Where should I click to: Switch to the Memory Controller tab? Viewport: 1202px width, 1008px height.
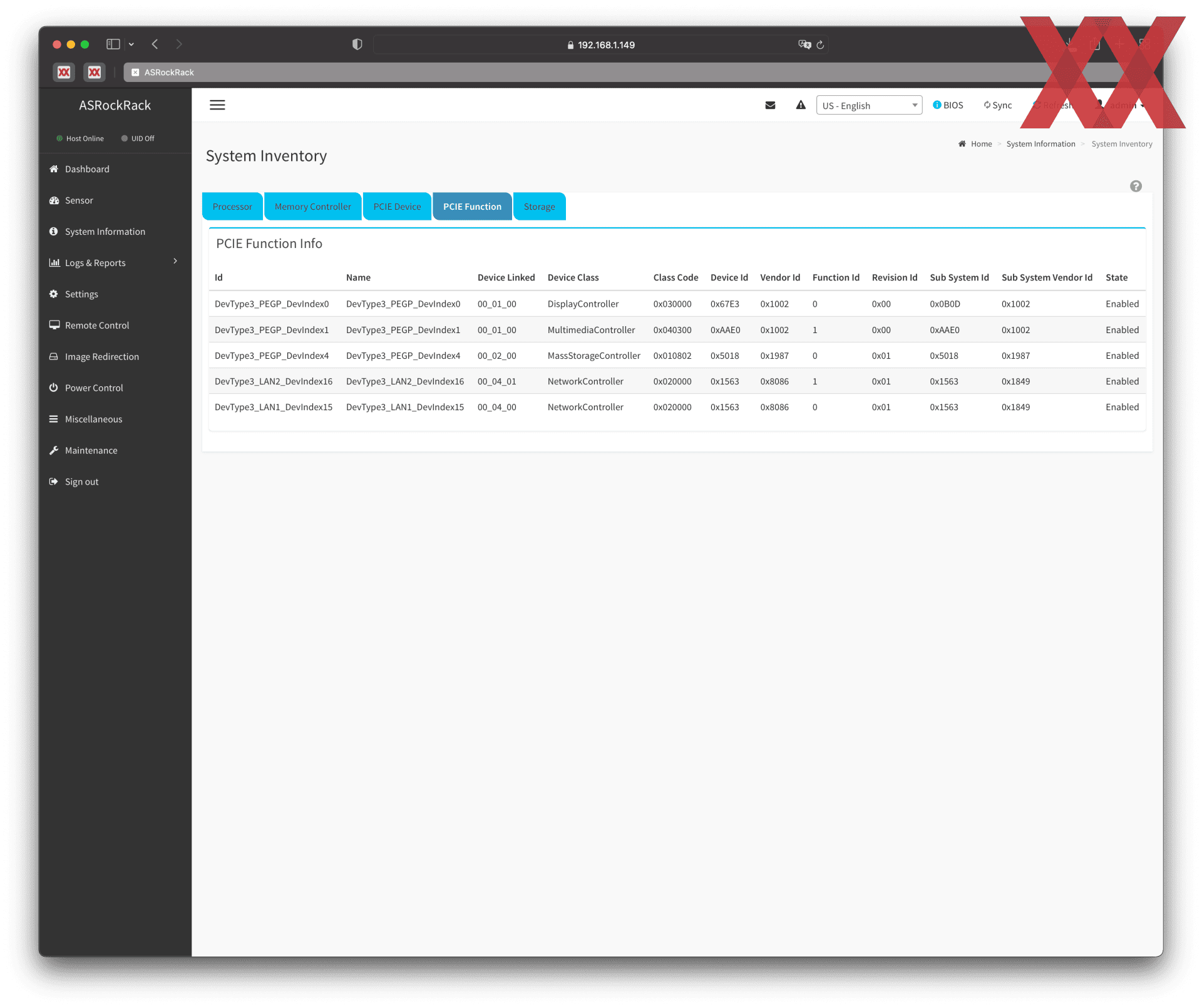(312, 207)
